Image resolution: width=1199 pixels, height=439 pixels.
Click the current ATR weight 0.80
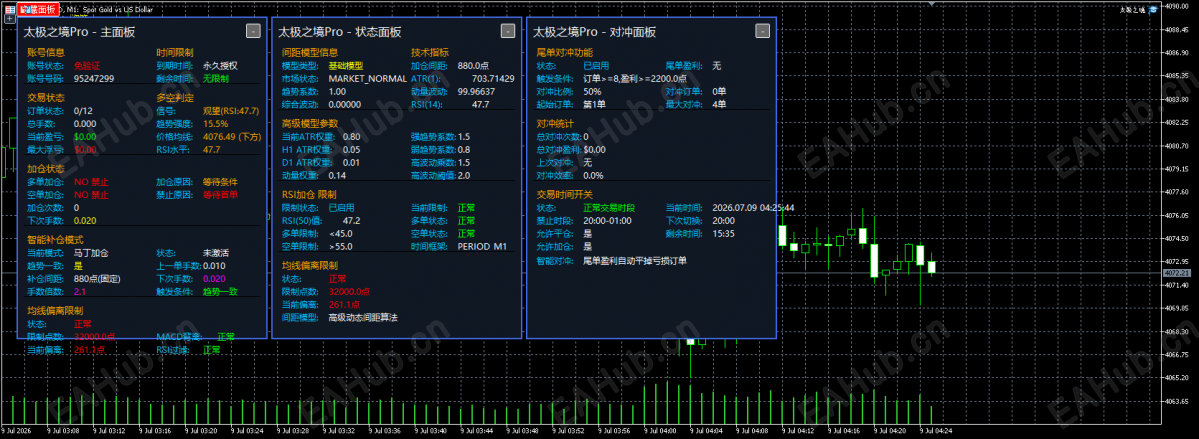tap(351, 136)
